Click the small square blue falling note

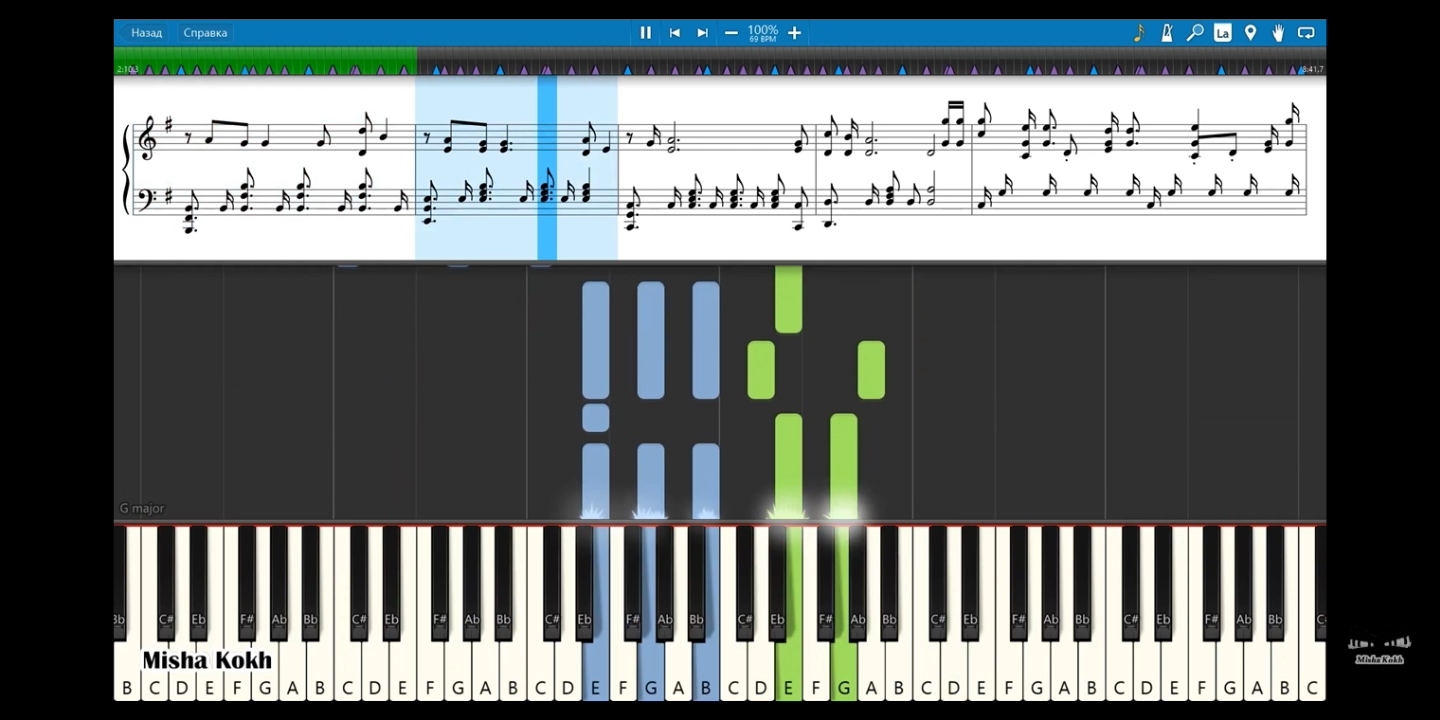[596, 418]
